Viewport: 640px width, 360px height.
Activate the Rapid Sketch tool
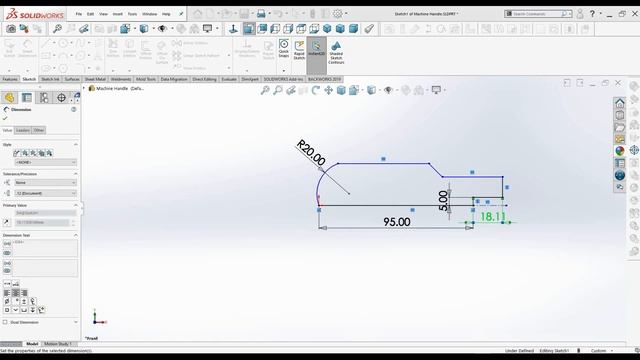click(299, 50)
